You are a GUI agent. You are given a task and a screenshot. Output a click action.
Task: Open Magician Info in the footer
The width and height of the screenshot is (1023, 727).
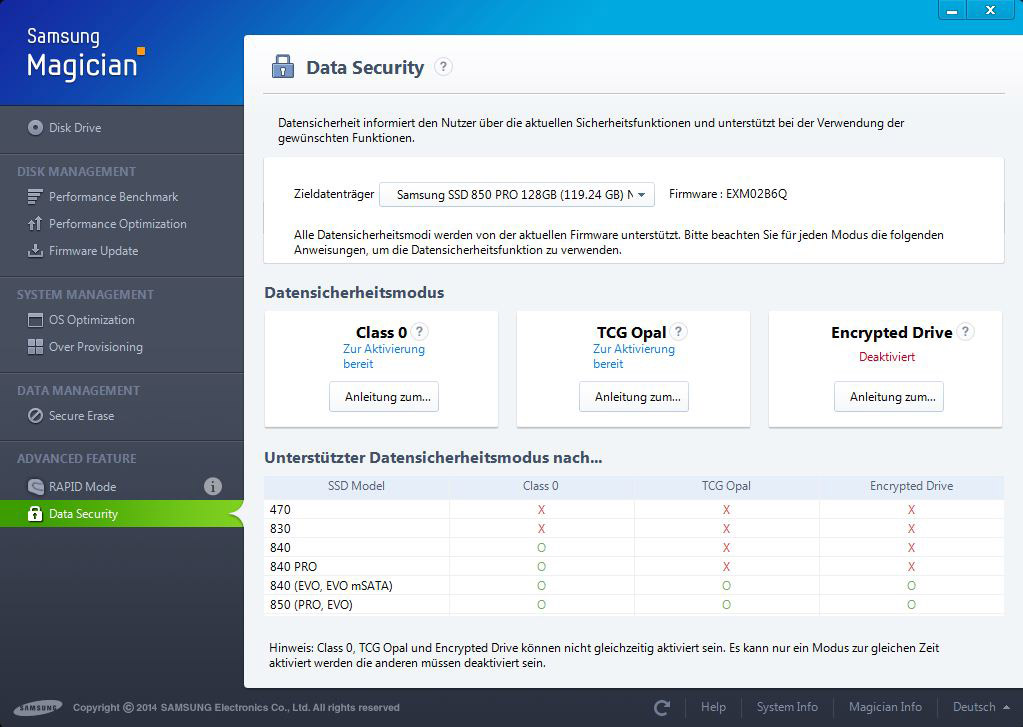coord(885,707)
